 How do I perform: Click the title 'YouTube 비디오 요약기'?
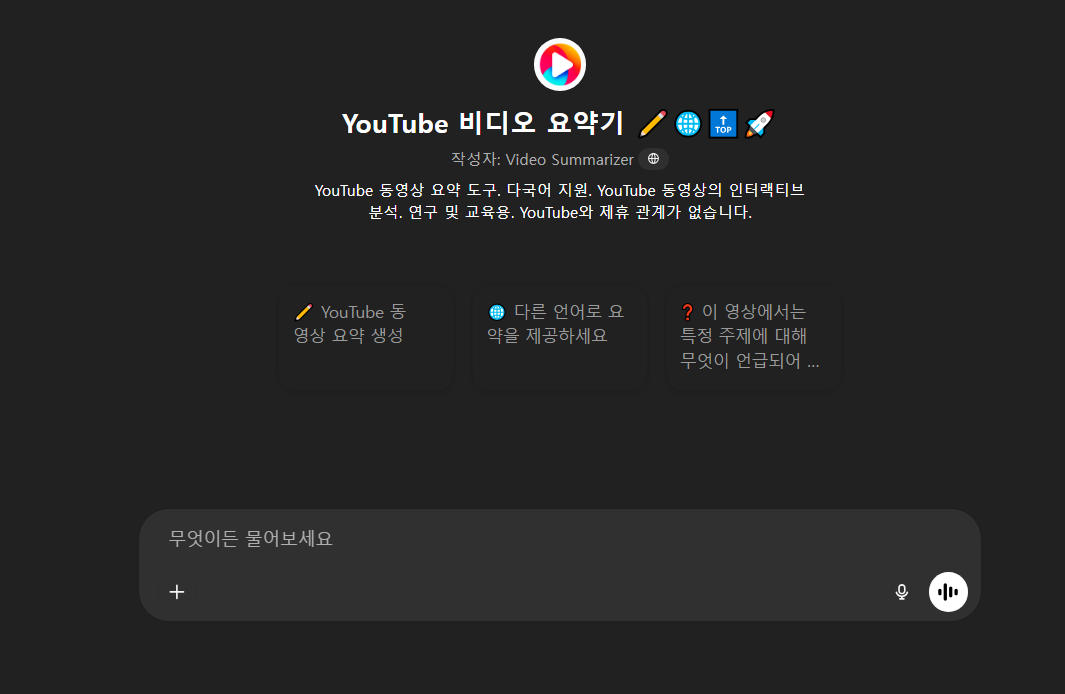pos(483,124)
